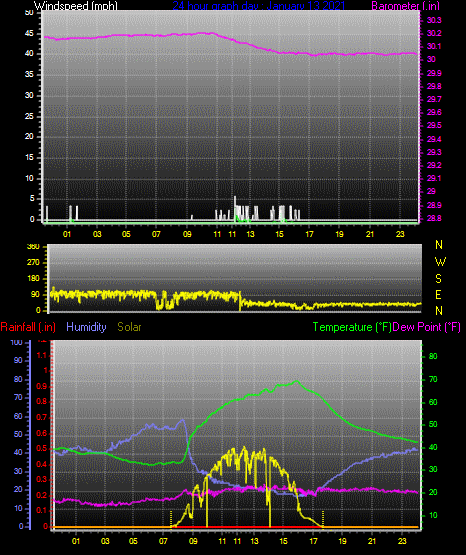466x555 pixels.
Task: Click the blue humidity peak near hour 08
Action: point(183,420)
